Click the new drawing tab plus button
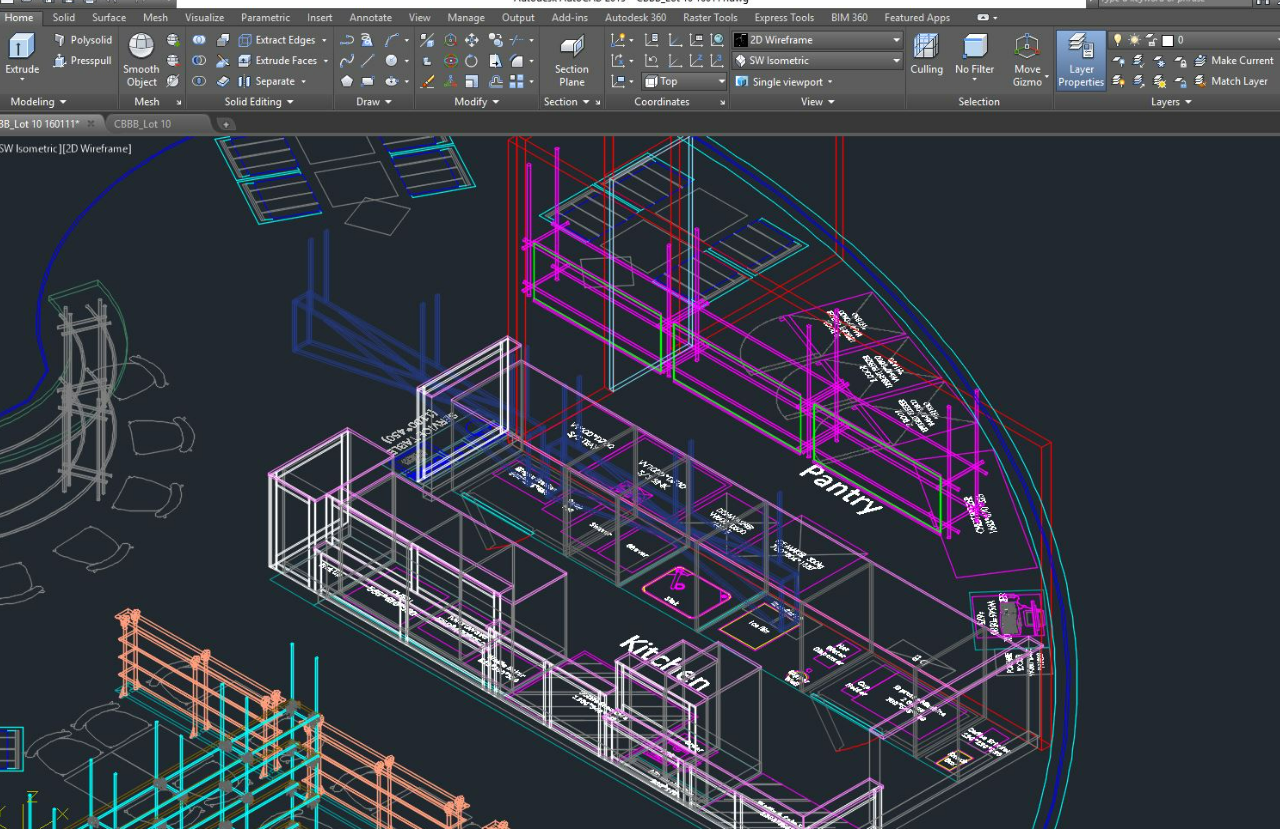Screen dimensions: 1280x829 (x=226, y=124)
